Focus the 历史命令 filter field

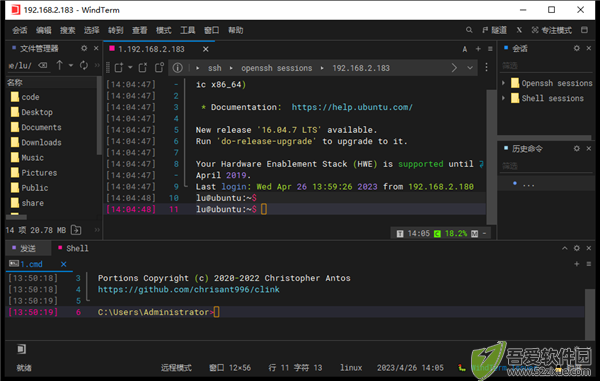point(545,166)
